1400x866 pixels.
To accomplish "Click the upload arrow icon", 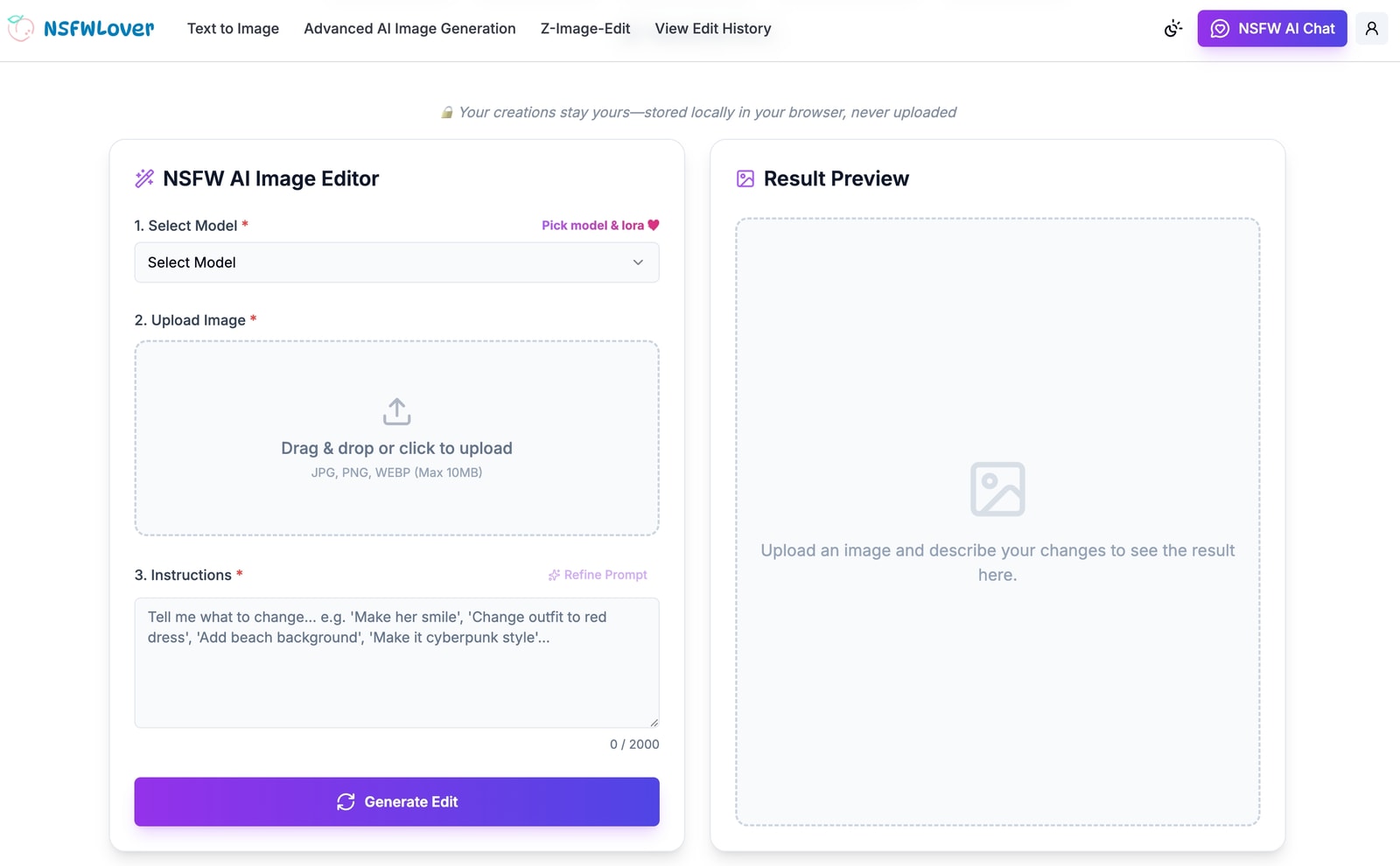I will coord(396,411).
